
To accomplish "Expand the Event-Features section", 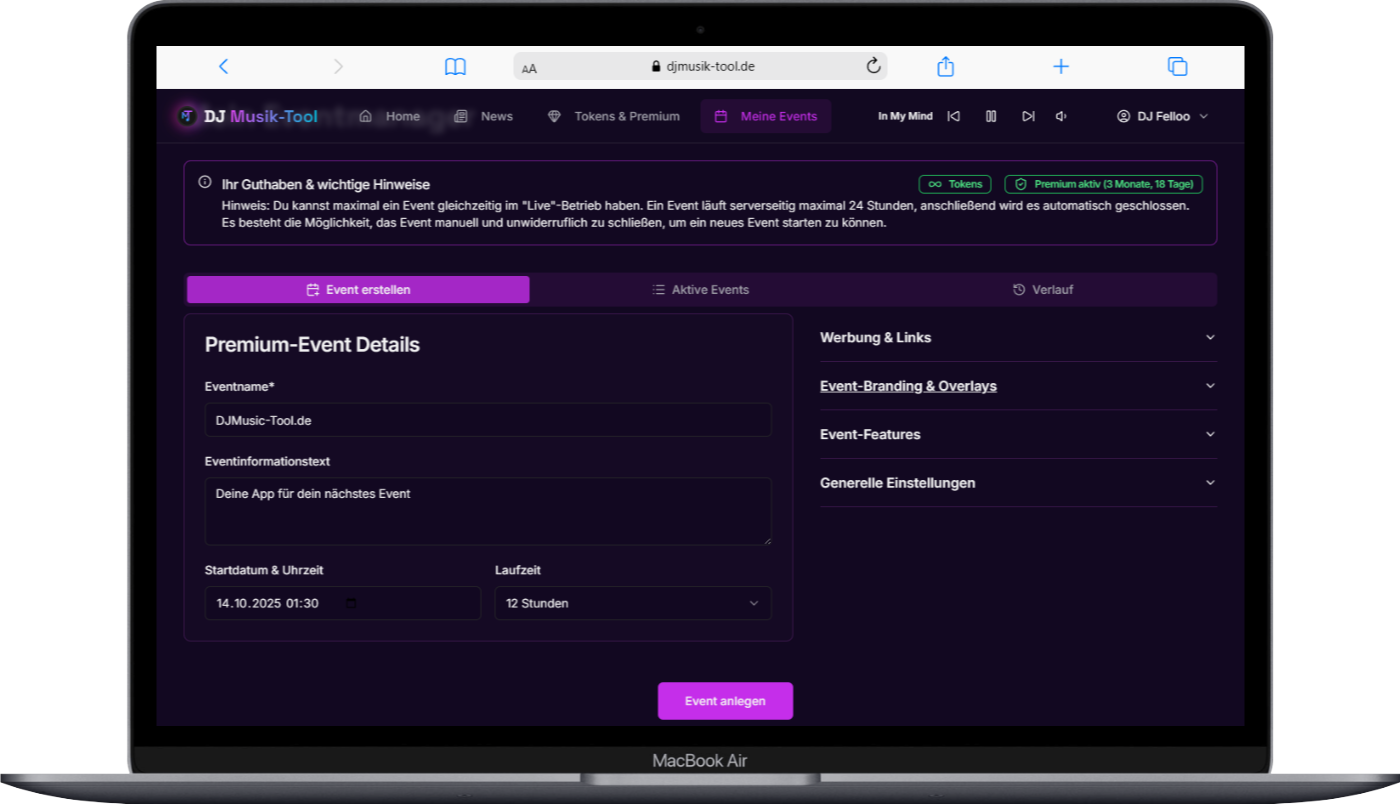I will click(1017, 435).
